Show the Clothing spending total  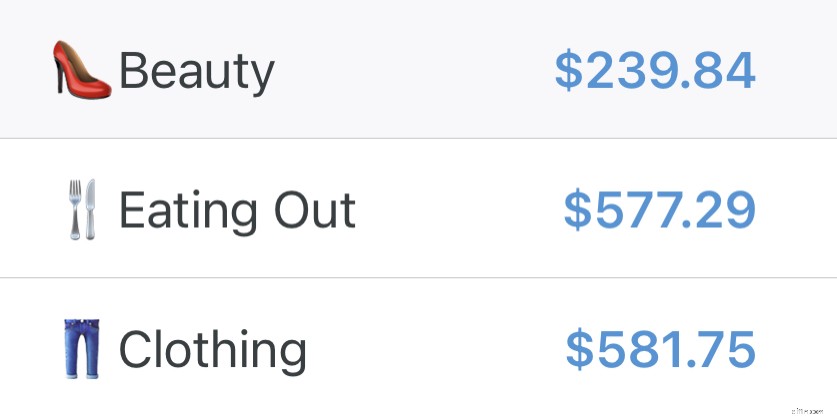(x=660, y=350)
